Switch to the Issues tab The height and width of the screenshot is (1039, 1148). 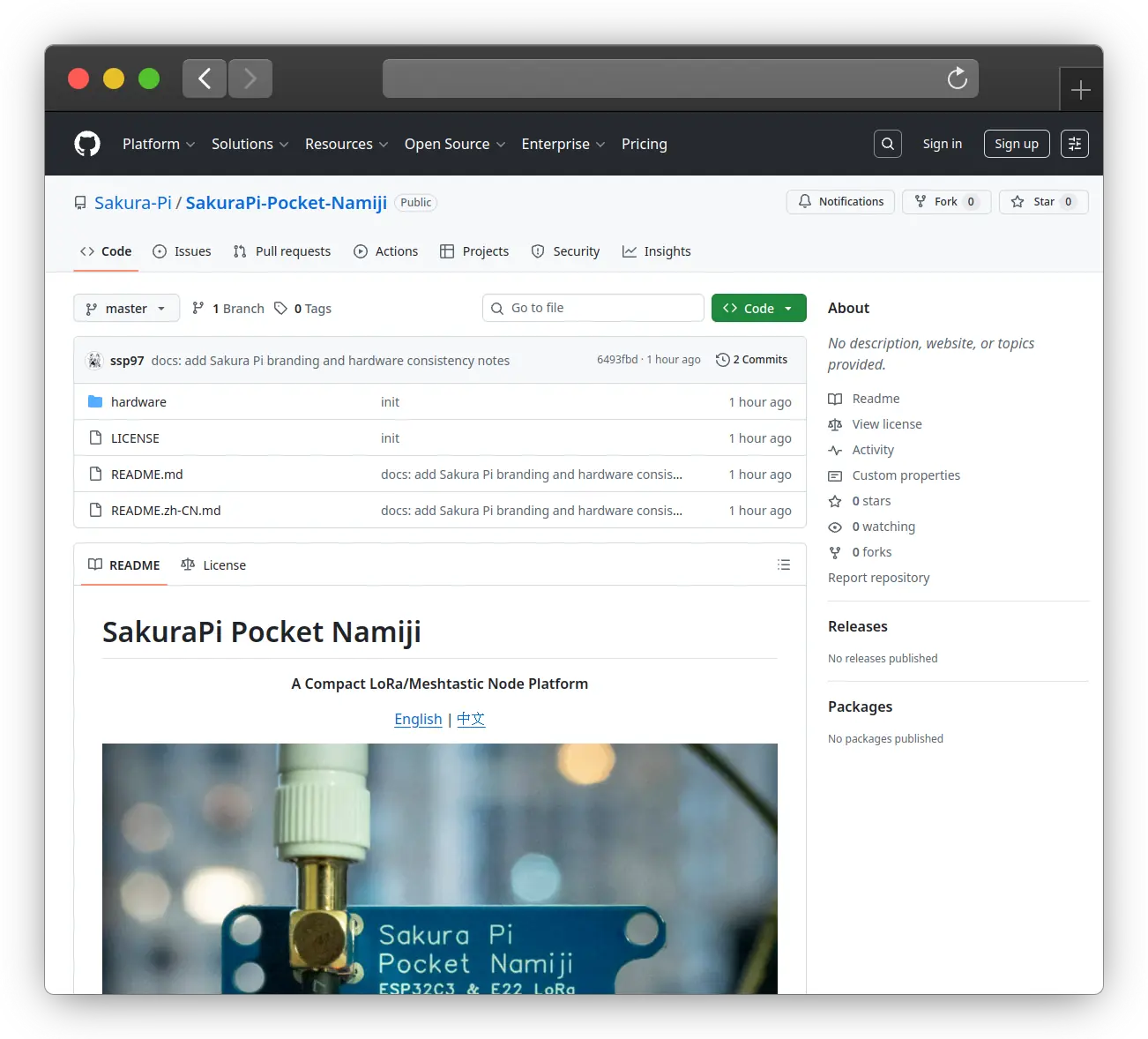point(183,251)
